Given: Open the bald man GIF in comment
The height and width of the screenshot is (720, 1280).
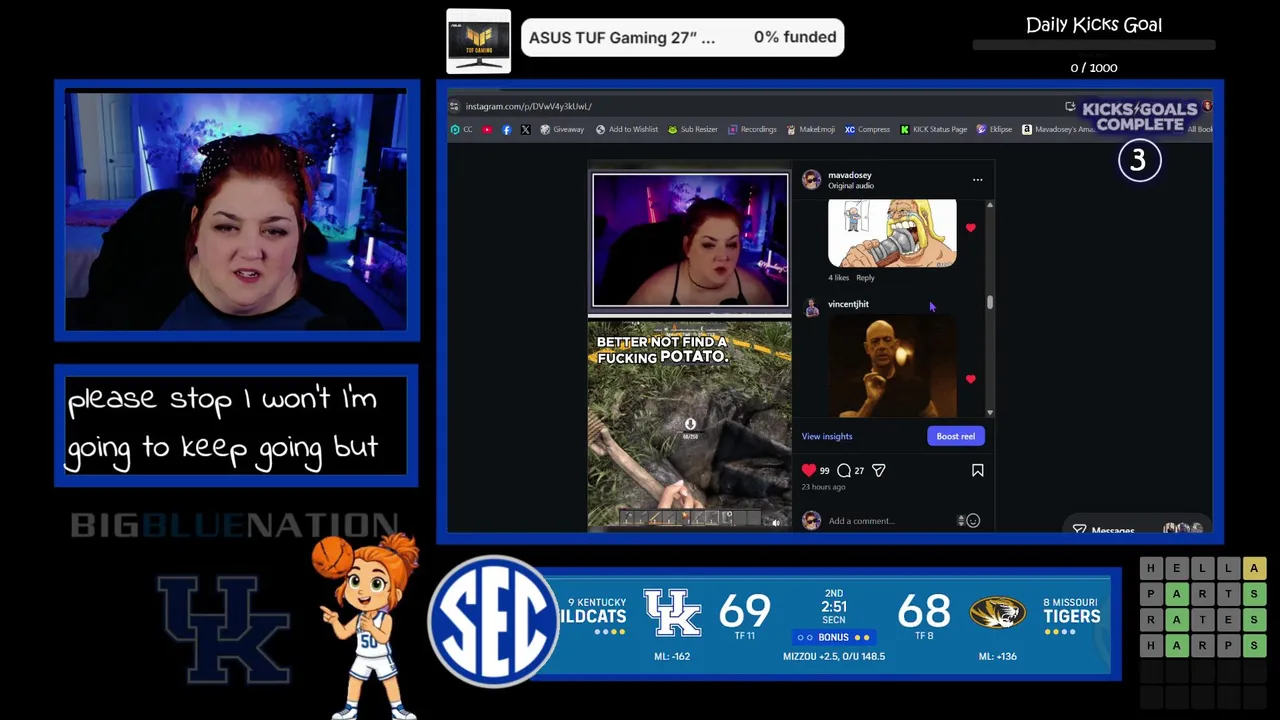Looking at the screenshot, I should (892, 367).
